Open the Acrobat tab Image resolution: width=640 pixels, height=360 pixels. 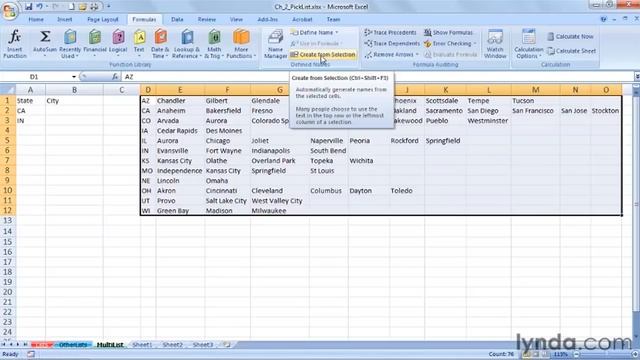coord(302,19)
